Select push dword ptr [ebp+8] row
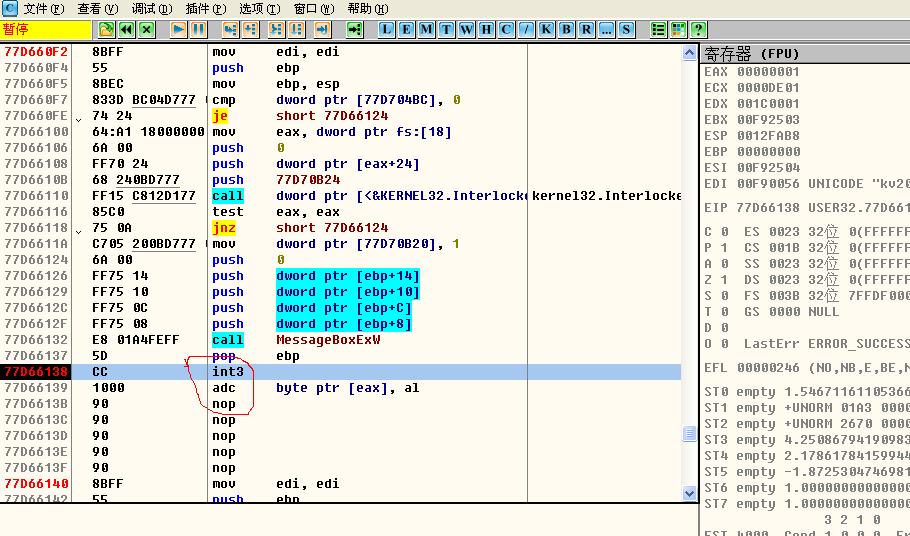Image resolution: width=910 pixels, height=536 pixels. click(x=341, y=324)
